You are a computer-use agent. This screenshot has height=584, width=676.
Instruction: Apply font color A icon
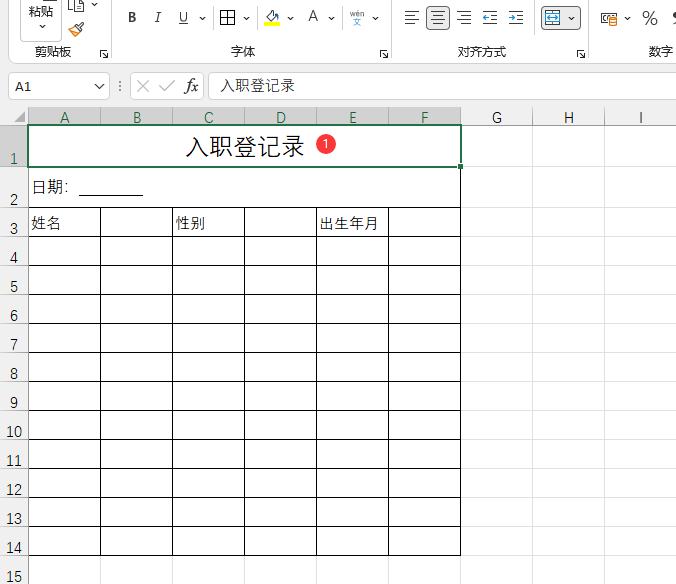[x=313, y=17]
